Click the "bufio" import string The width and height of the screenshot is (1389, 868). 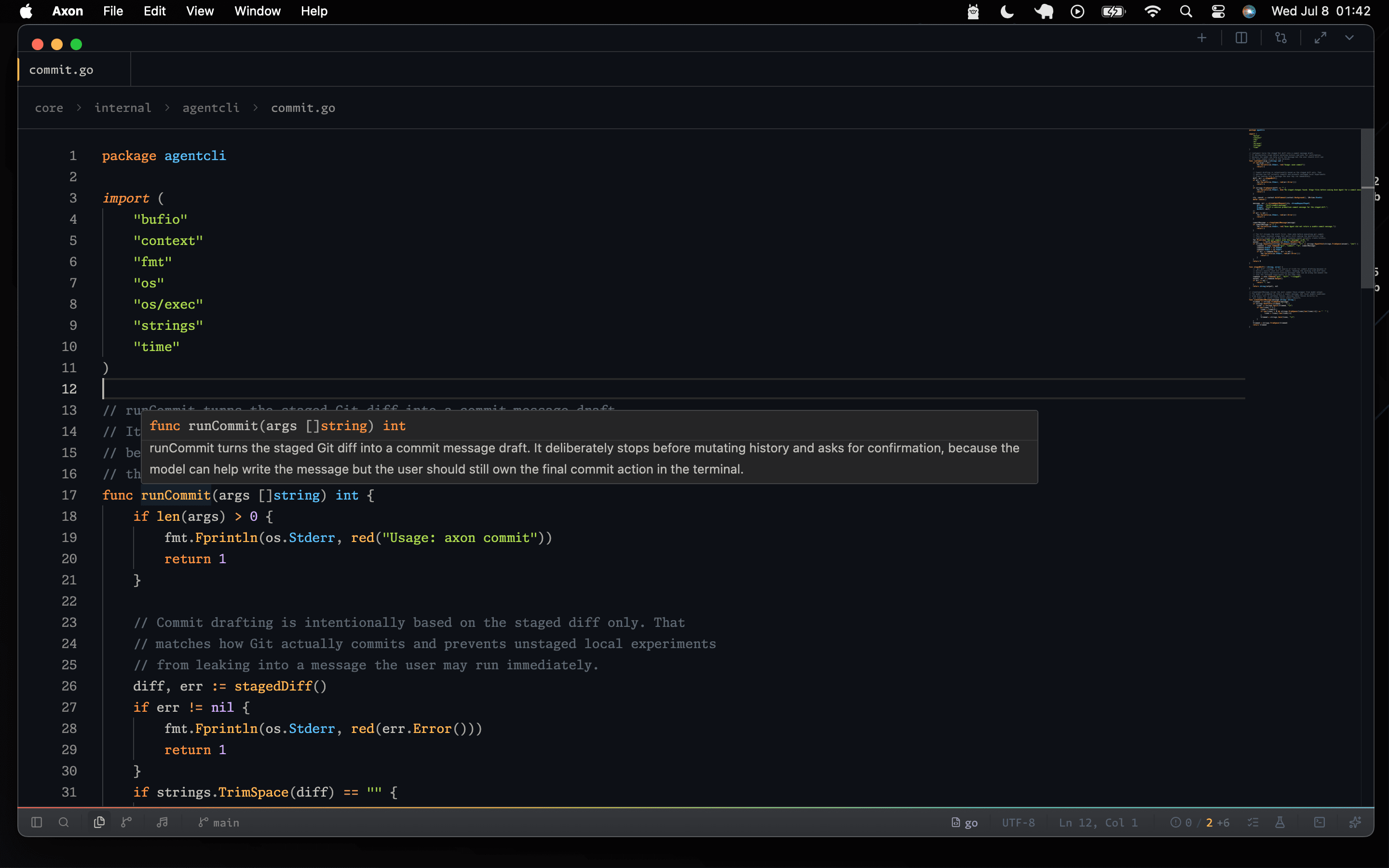point(160,219)
